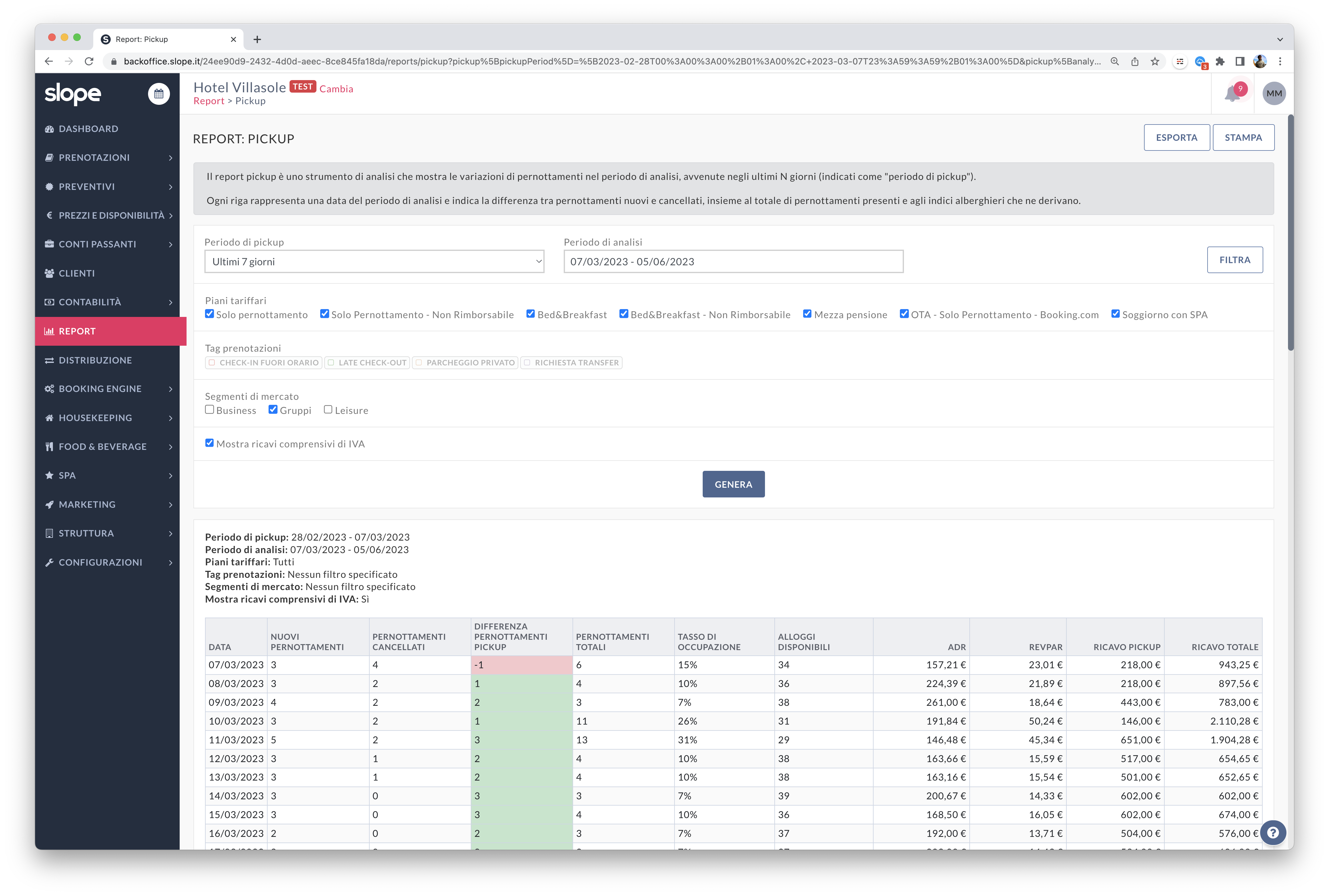Open Configurazioni section in the sidebar
Viewport: 1329px width, 896px height.
pyautogui.click(x=107, y=562)
